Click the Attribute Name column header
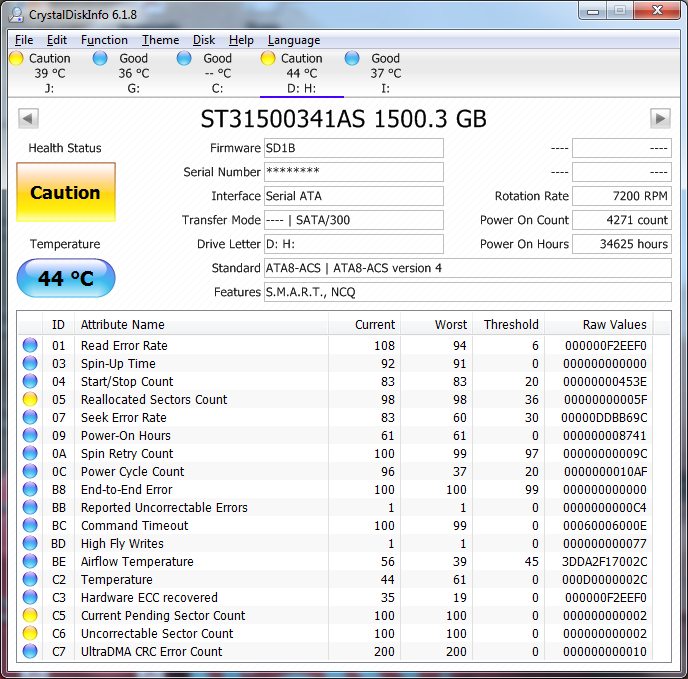Image resolution: width=688 pixels, height=679 pixels. pyautogui.click(x=201, y=324)
